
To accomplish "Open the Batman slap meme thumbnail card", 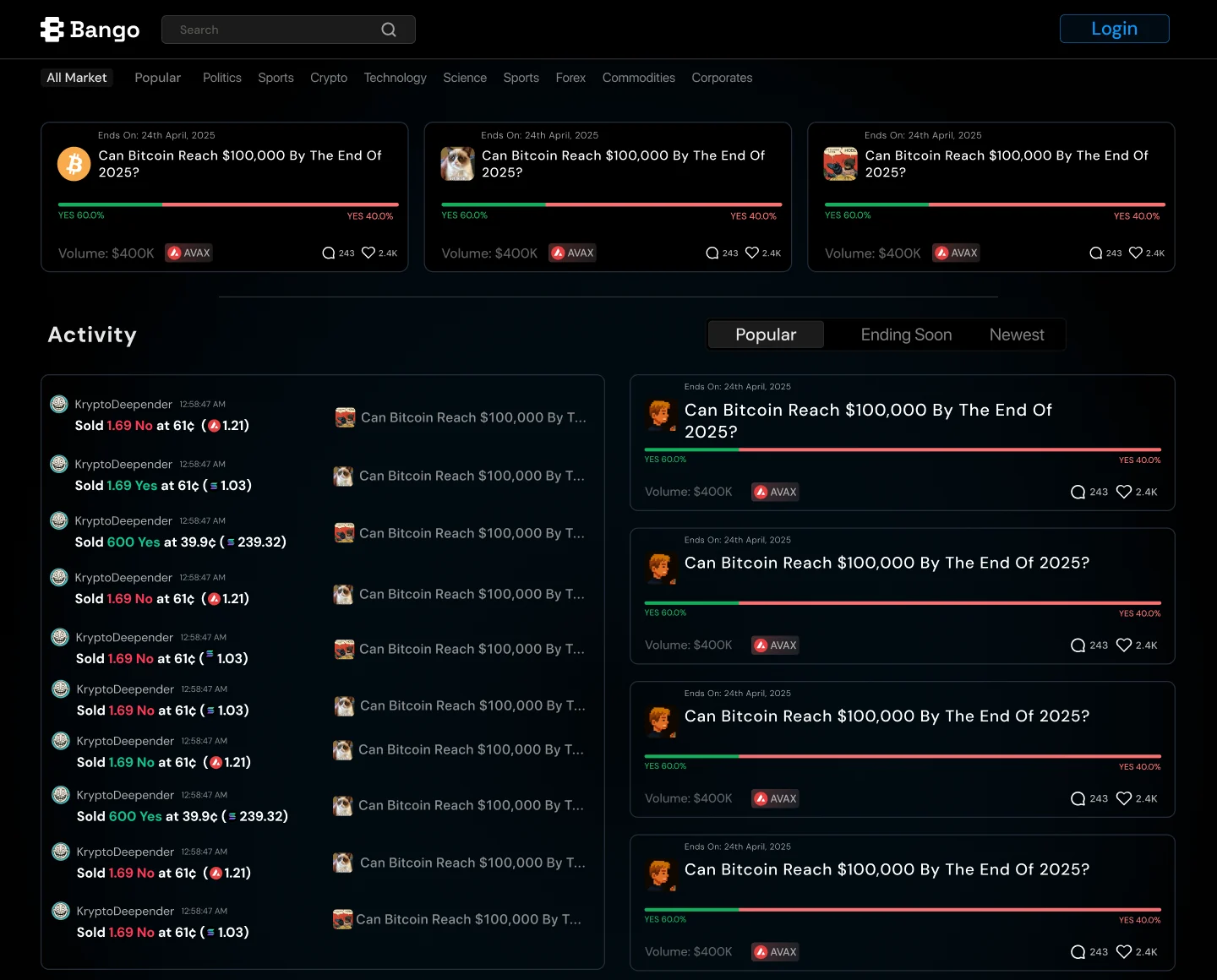I will click(x=841, y=164).
